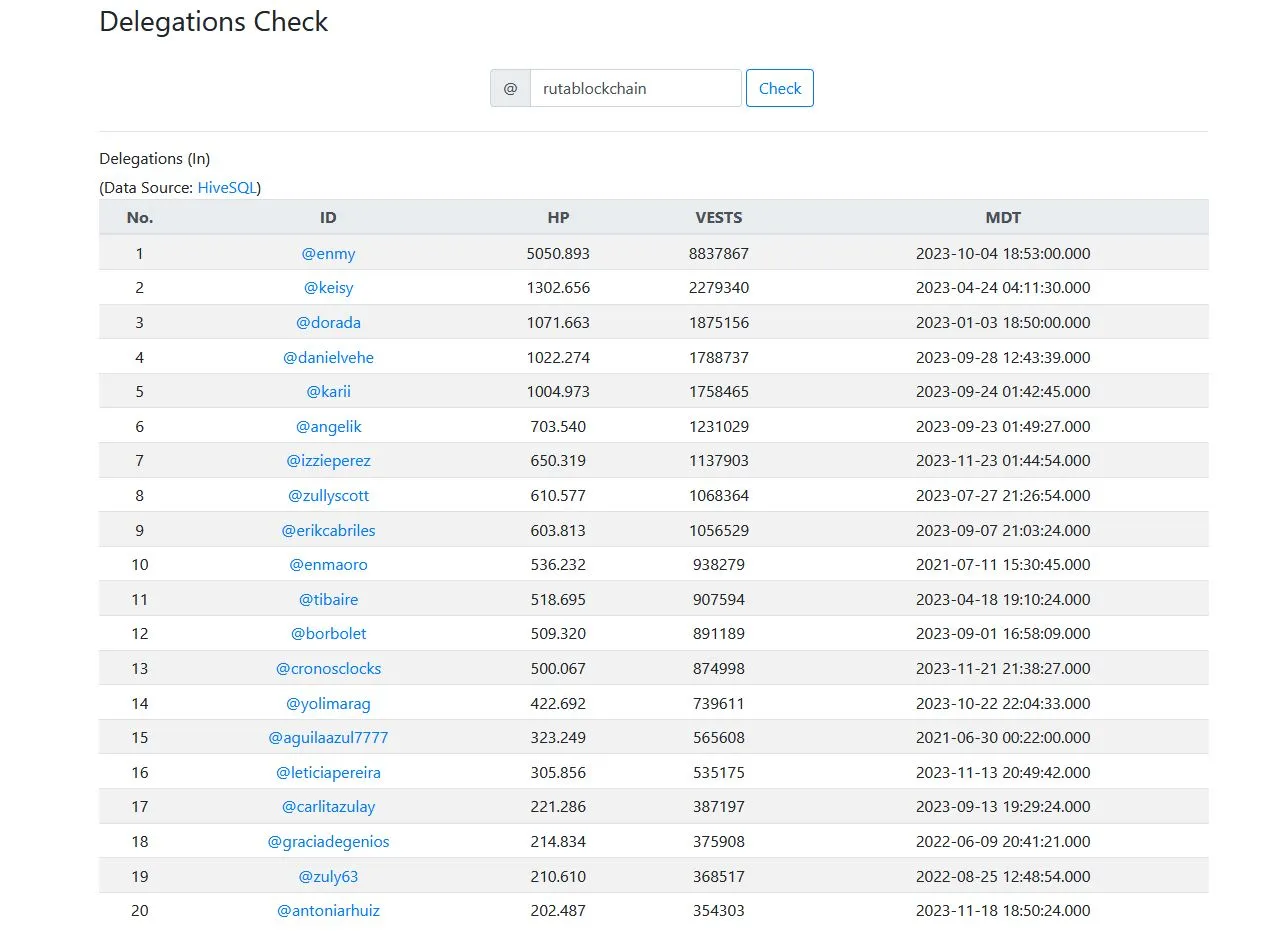
Task: Visit the @danielvehe profile link
Action: click(x=328, y=357)
